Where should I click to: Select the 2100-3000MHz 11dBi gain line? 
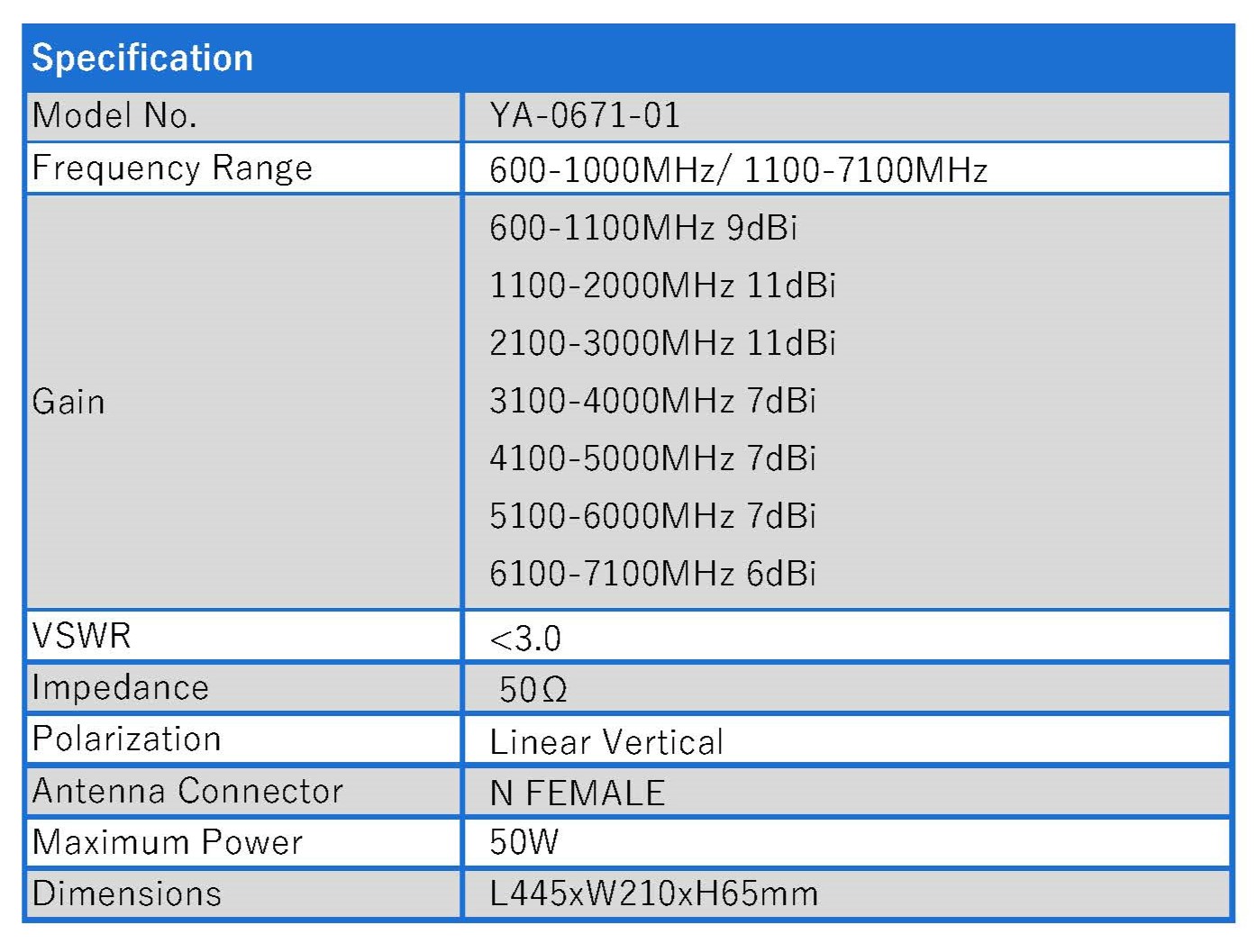point(662,343)
